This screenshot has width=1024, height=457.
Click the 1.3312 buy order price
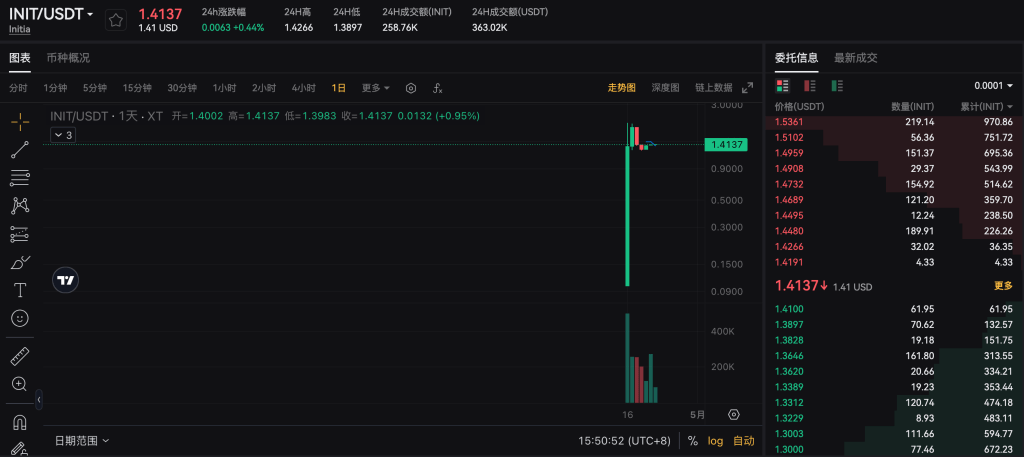tap(789, 402)
